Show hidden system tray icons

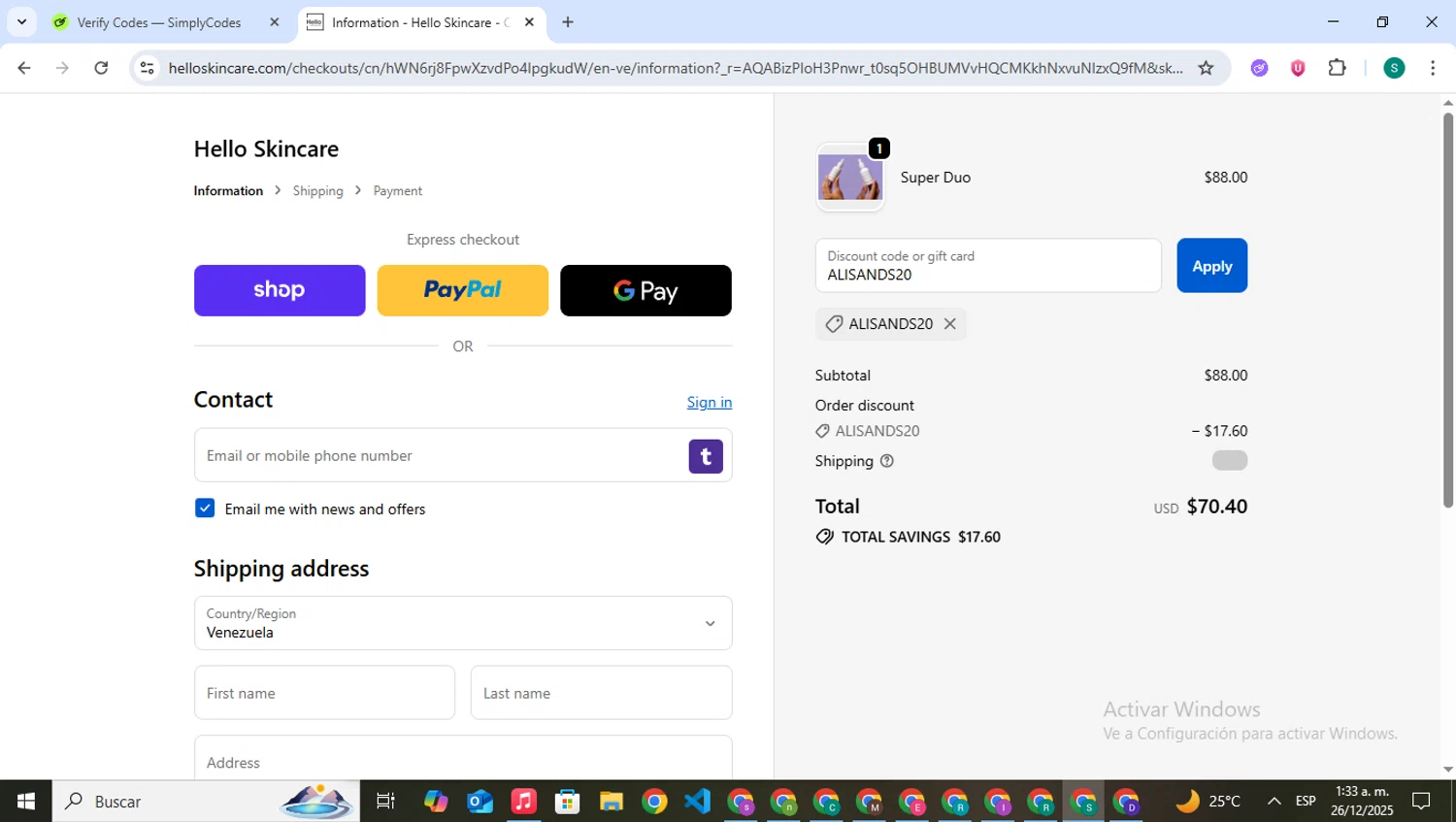[1274, 802]
